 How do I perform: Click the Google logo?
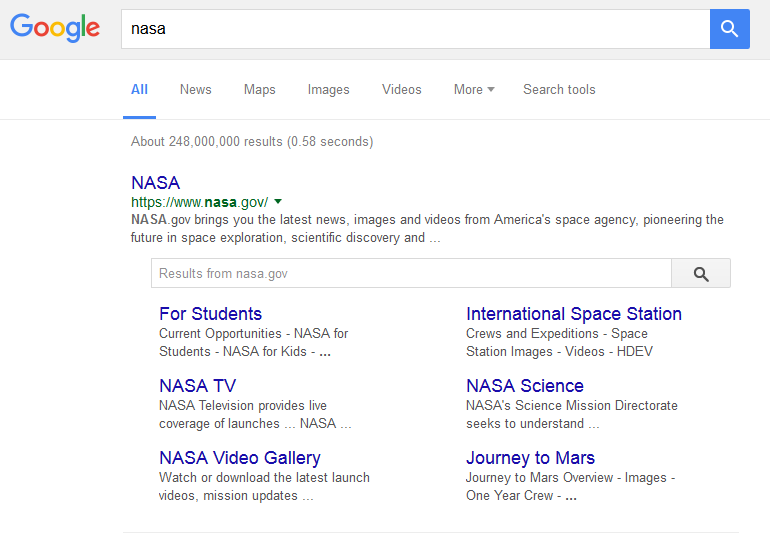55,28
